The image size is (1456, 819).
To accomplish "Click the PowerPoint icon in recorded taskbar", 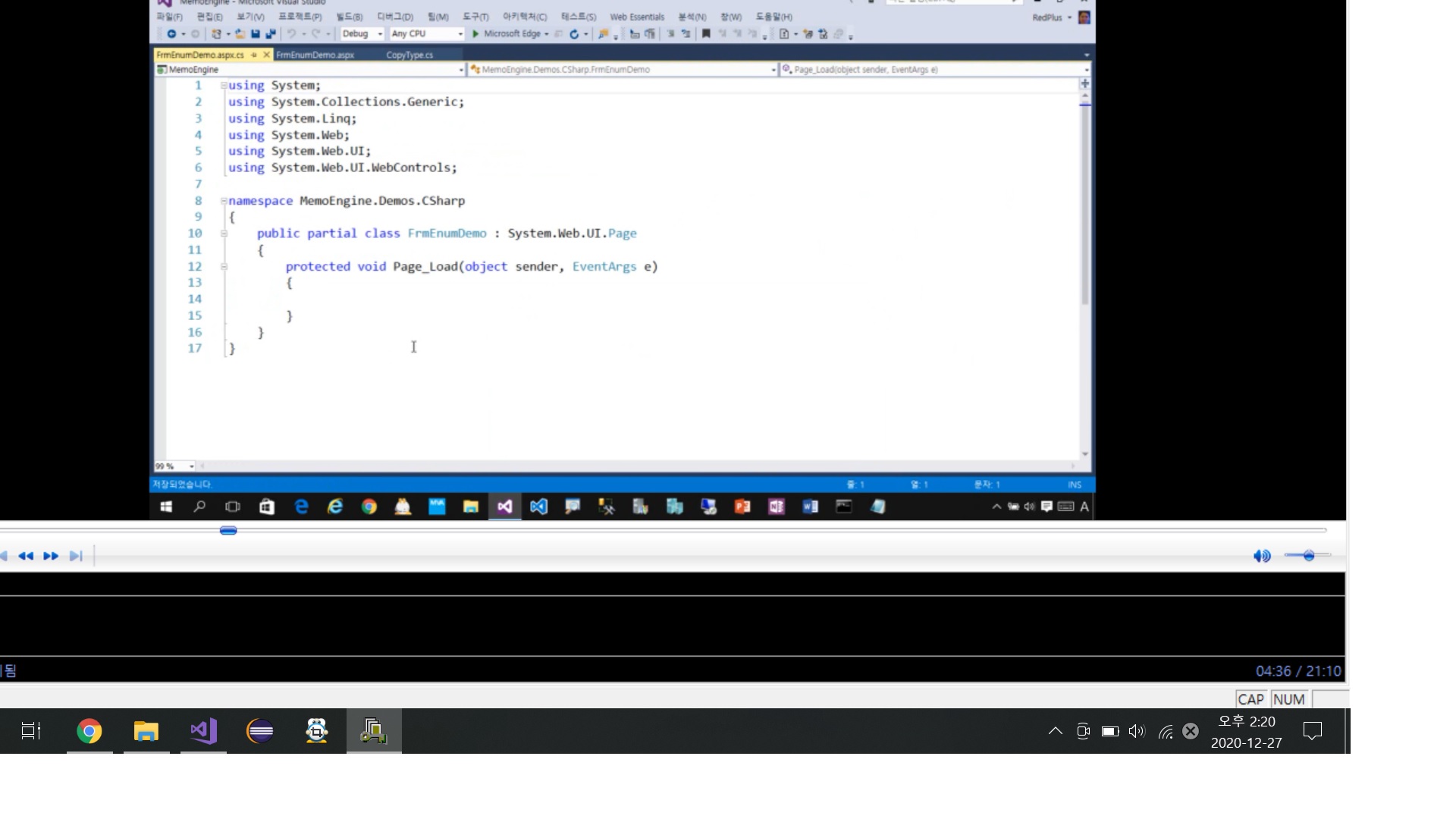I will coord(742,507).
